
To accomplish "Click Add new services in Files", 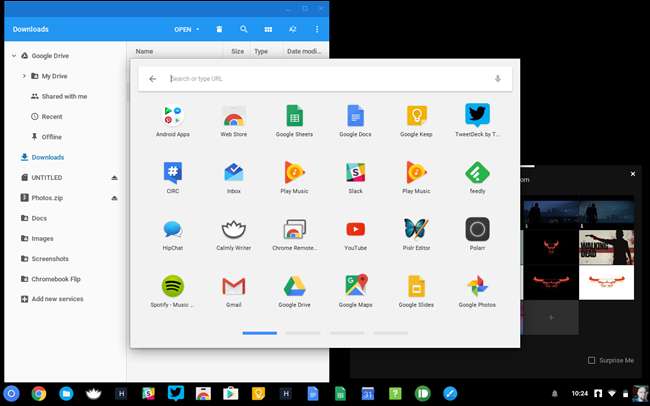I will [x=57, y=299].
